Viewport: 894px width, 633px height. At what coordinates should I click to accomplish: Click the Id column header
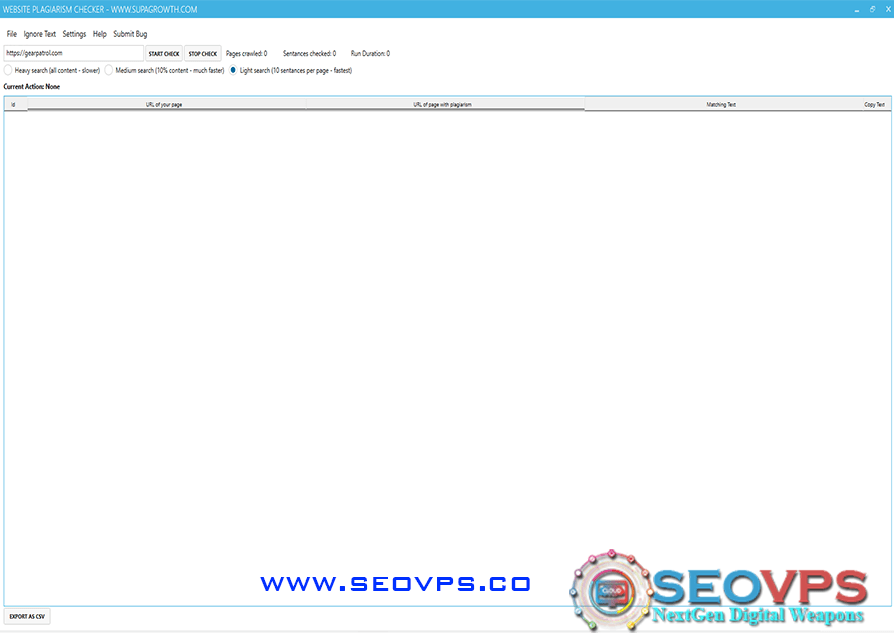point(15,104)
